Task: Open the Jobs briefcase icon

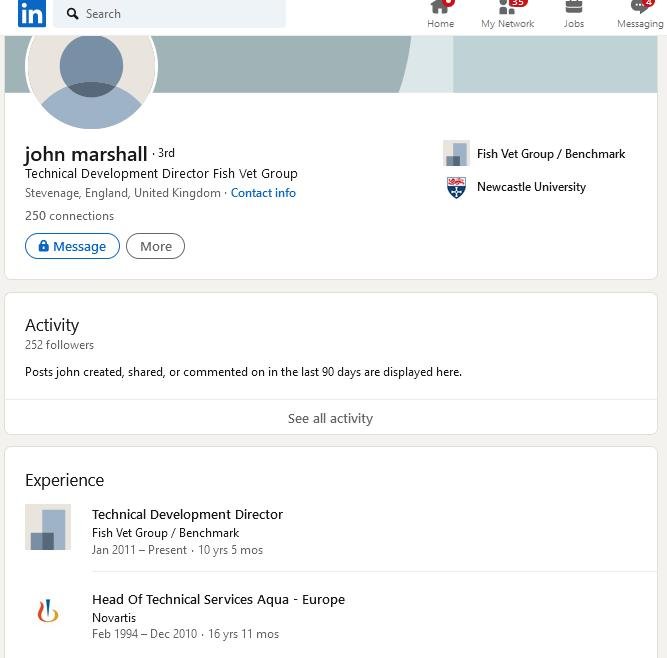Action: click(573, 14)
